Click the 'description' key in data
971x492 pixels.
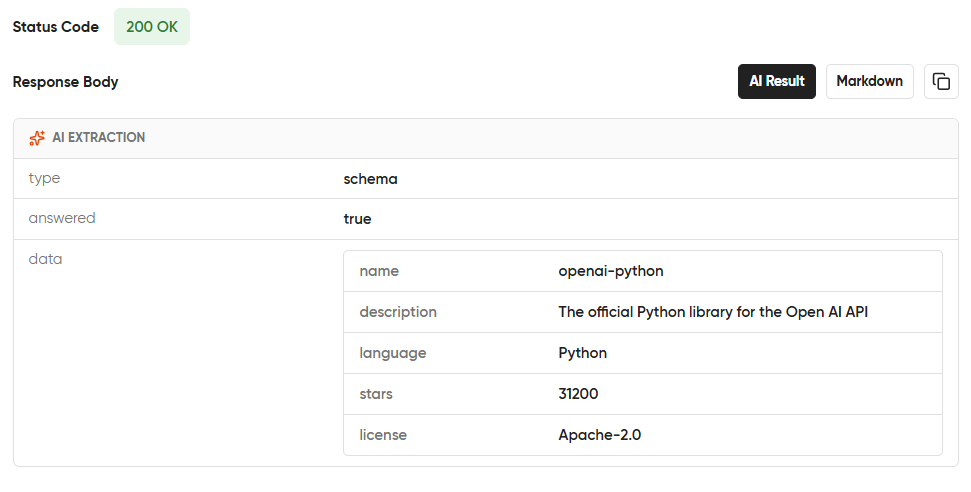pyautogui.click(x=398, y=312)
